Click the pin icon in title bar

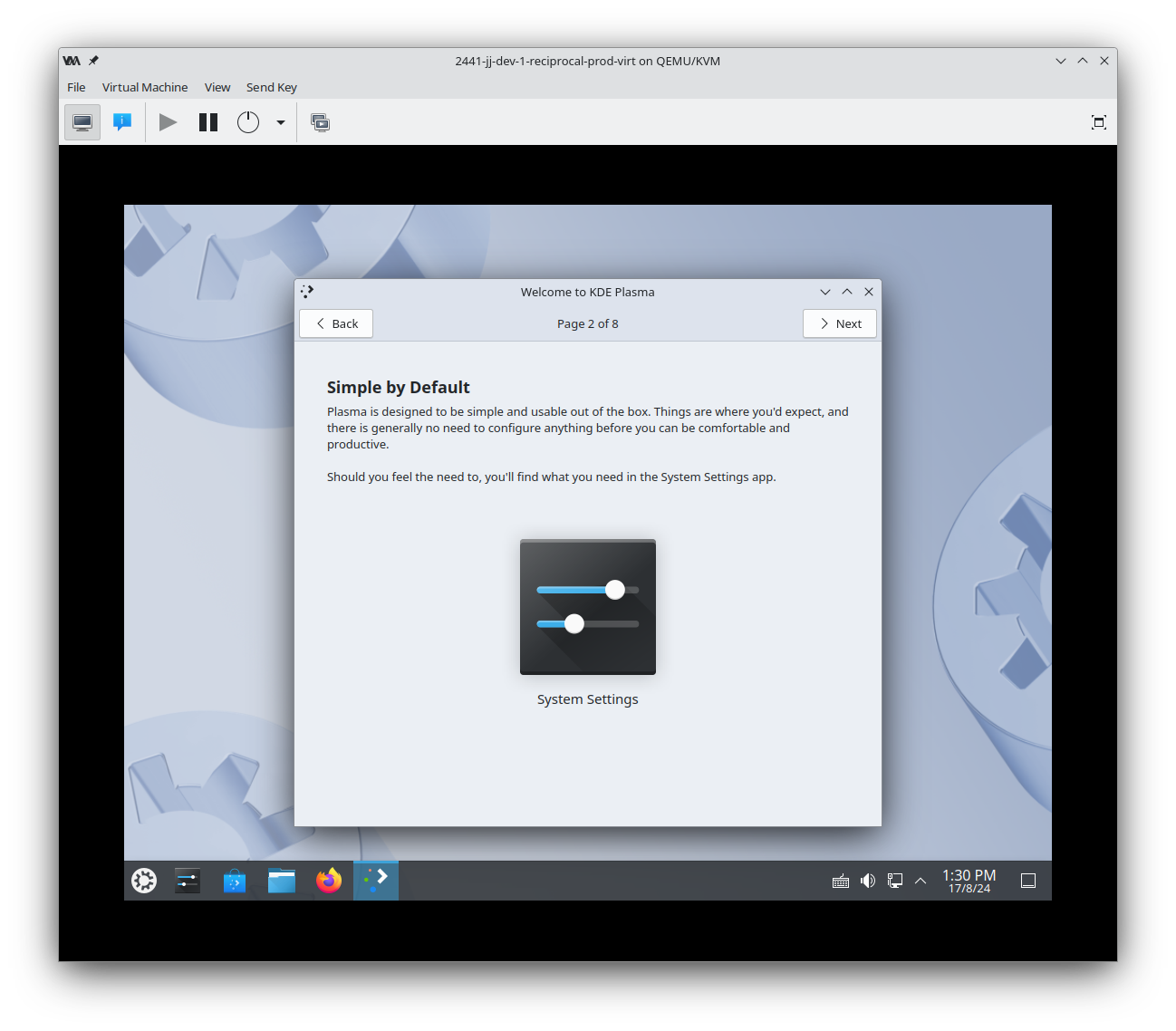coord(93,61)
